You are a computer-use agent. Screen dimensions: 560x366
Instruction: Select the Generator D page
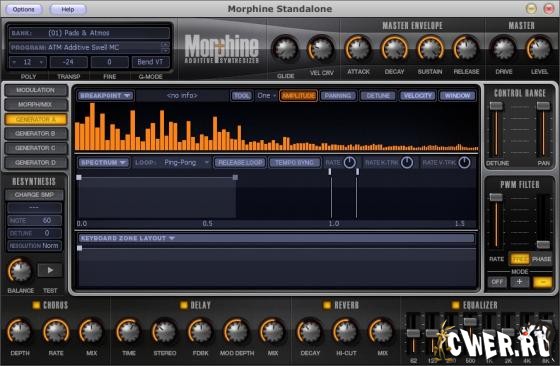(x=36, y=162)
